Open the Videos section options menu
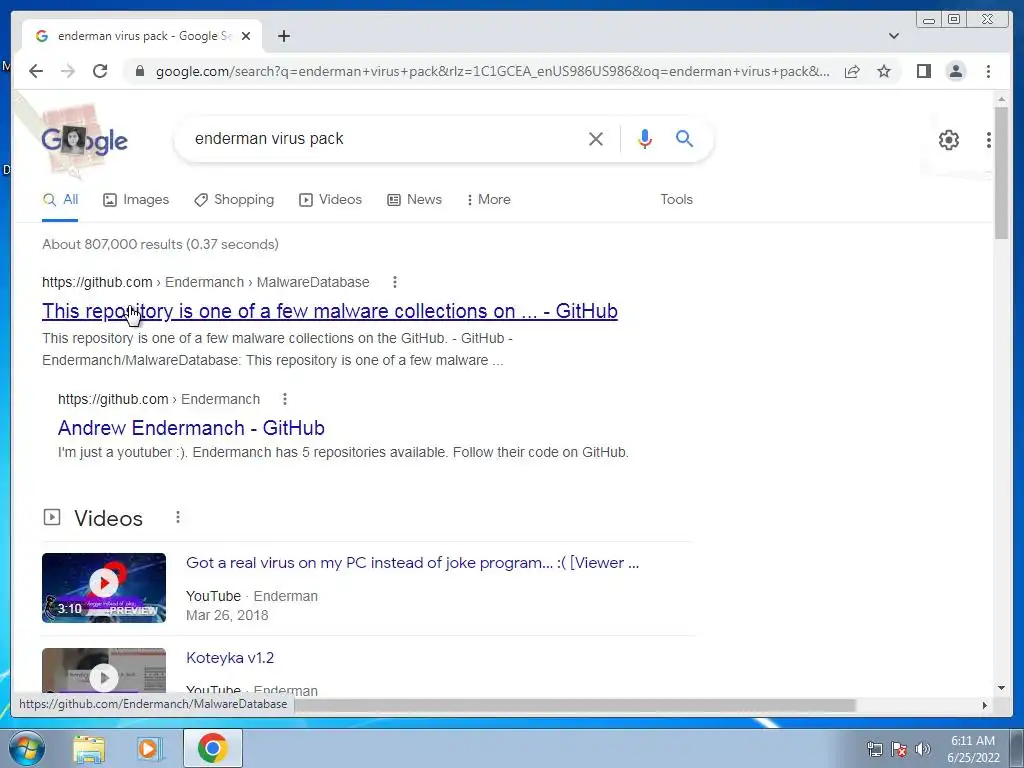Image resolution: width=1024 pixels, height=768 pixels. pyautogui.click(x=178, y=517)
